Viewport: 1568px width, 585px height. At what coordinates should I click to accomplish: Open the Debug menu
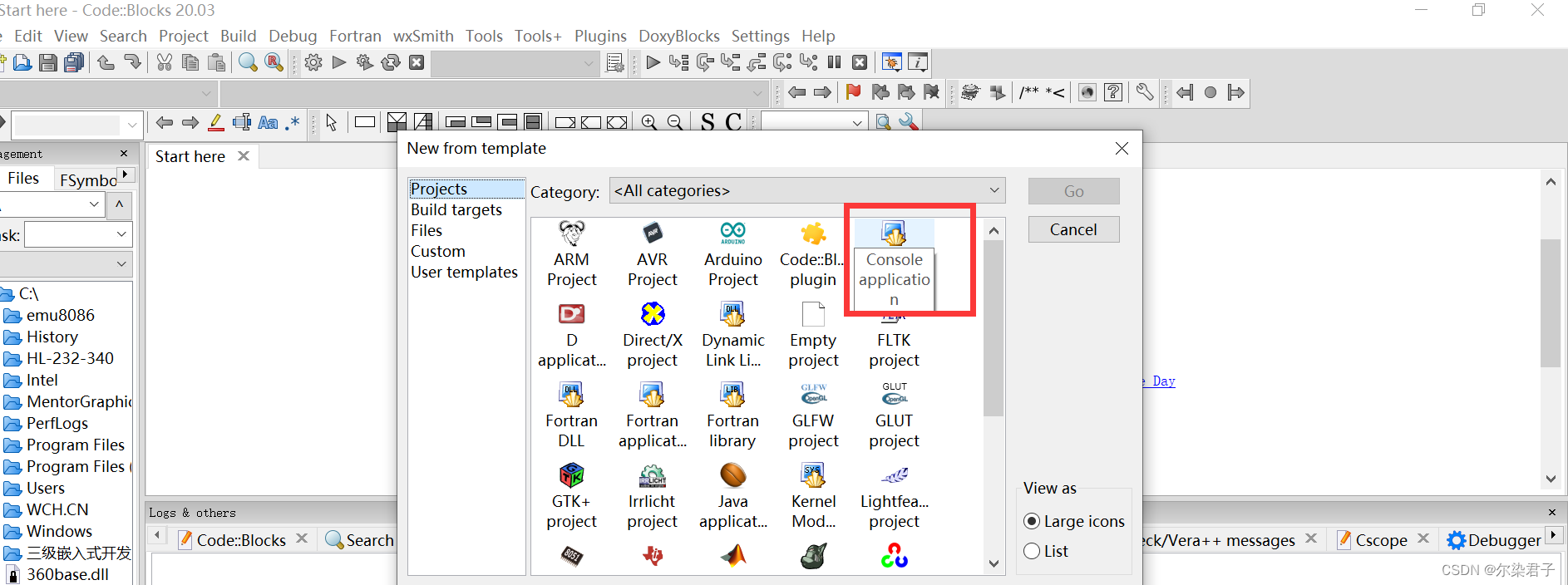click(293, 36)
